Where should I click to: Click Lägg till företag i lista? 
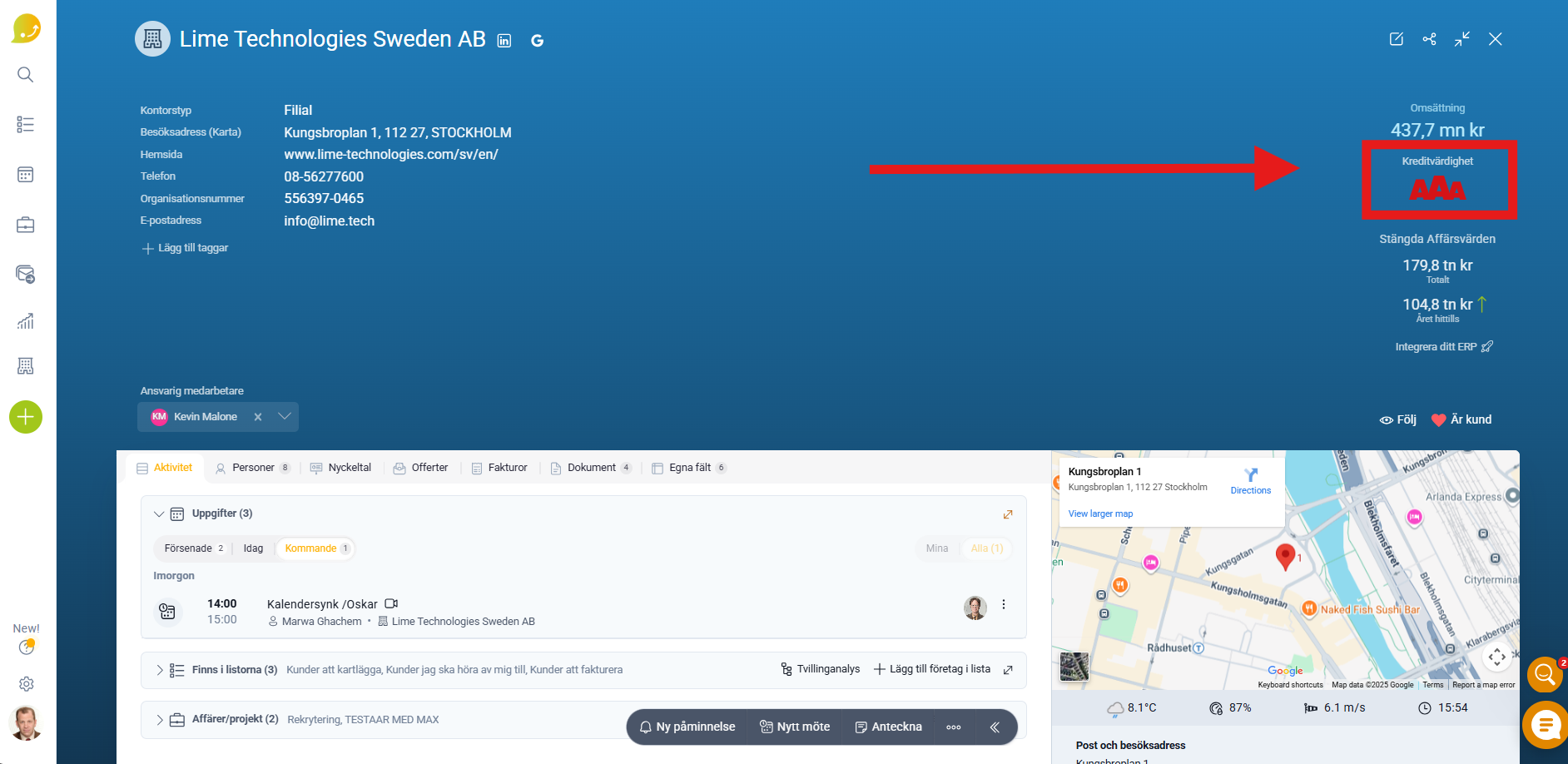[x=932, y=669]
